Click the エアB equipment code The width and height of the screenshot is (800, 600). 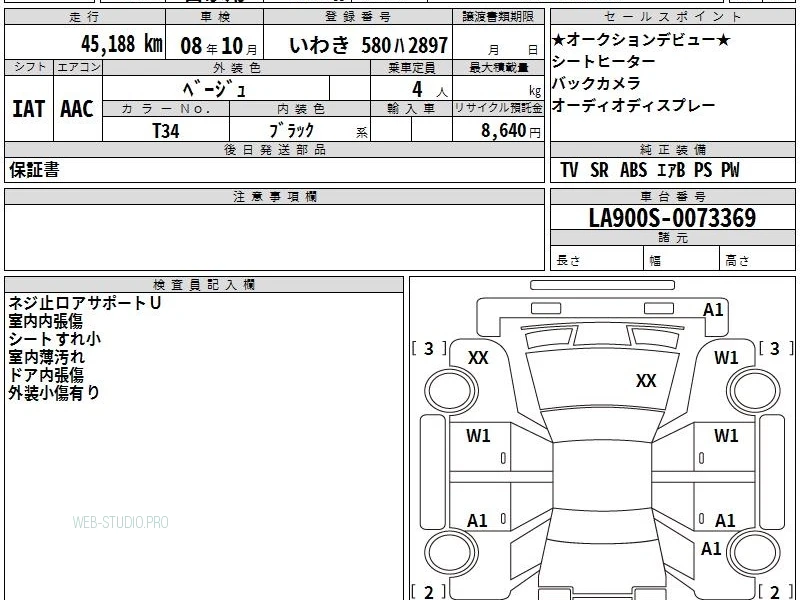(x=670, y=170)
